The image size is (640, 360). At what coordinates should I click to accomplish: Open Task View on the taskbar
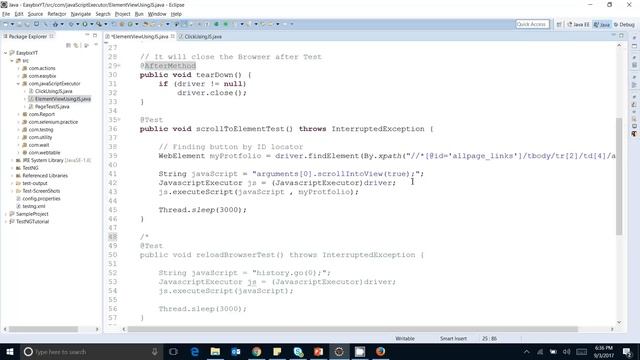point(173,352)
